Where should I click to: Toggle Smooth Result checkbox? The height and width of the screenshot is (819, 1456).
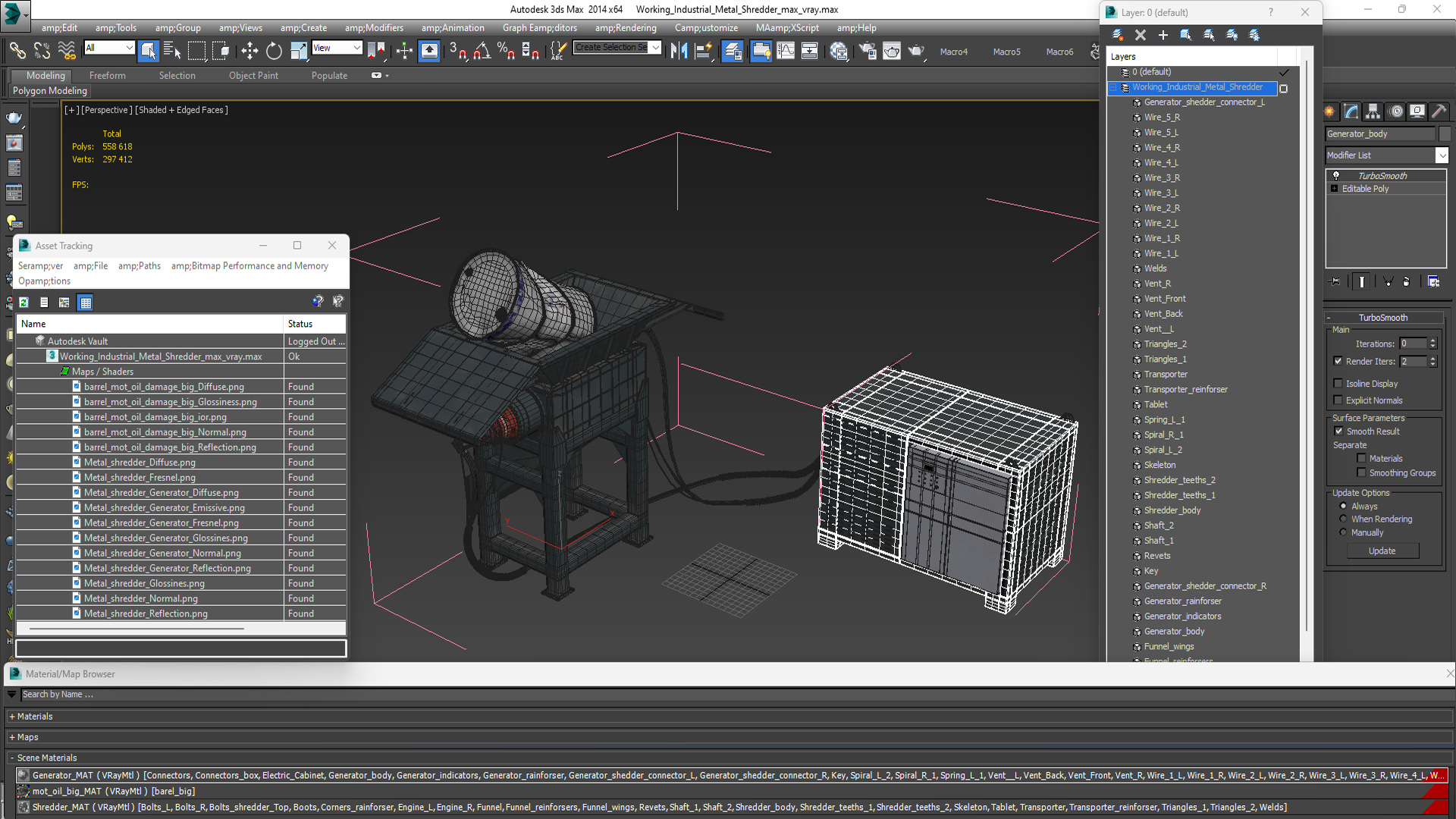click(x=1338, y=431)
